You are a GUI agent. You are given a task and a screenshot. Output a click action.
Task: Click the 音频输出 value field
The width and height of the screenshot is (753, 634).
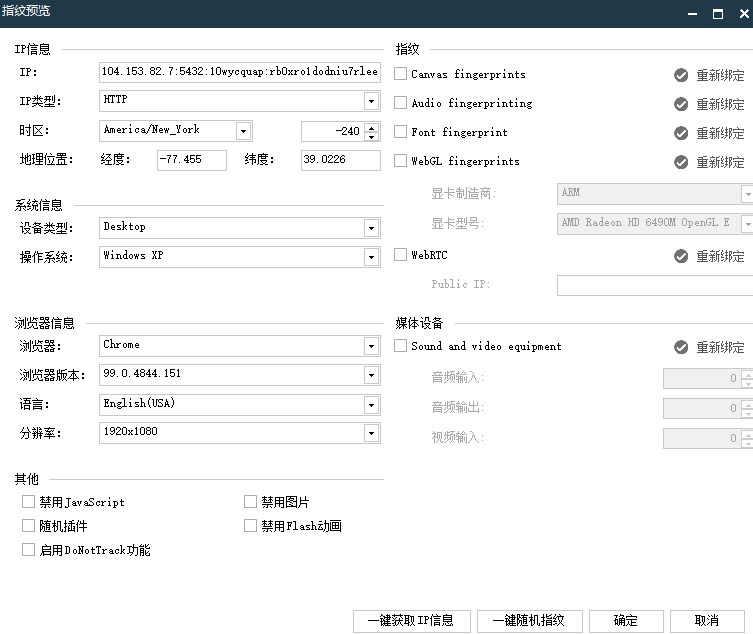pos(702,408)
